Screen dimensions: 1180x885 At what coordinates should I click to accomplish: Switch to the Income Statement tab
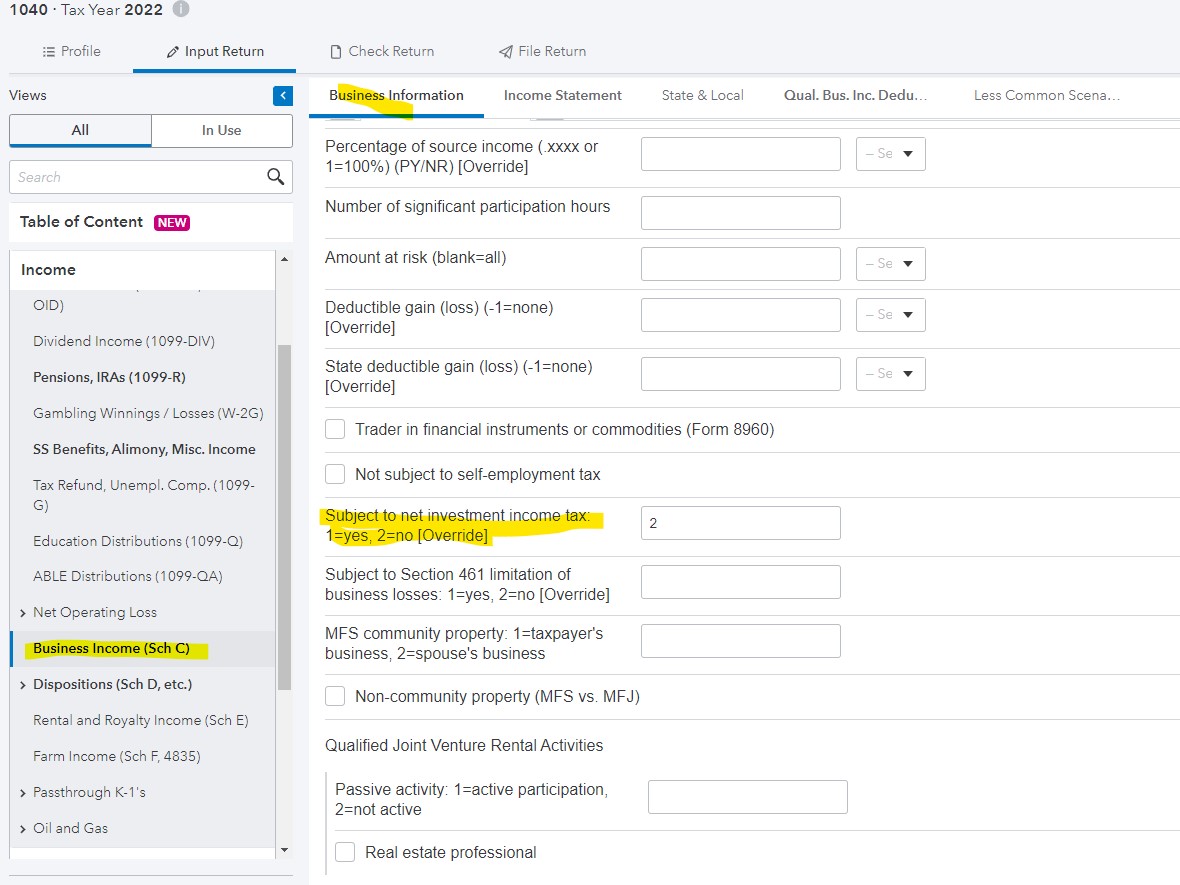[x=563, y=96]
